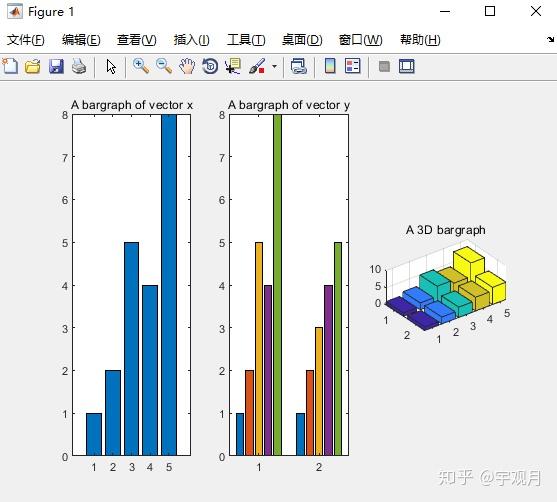Show plot tools and dock figure

407,66
